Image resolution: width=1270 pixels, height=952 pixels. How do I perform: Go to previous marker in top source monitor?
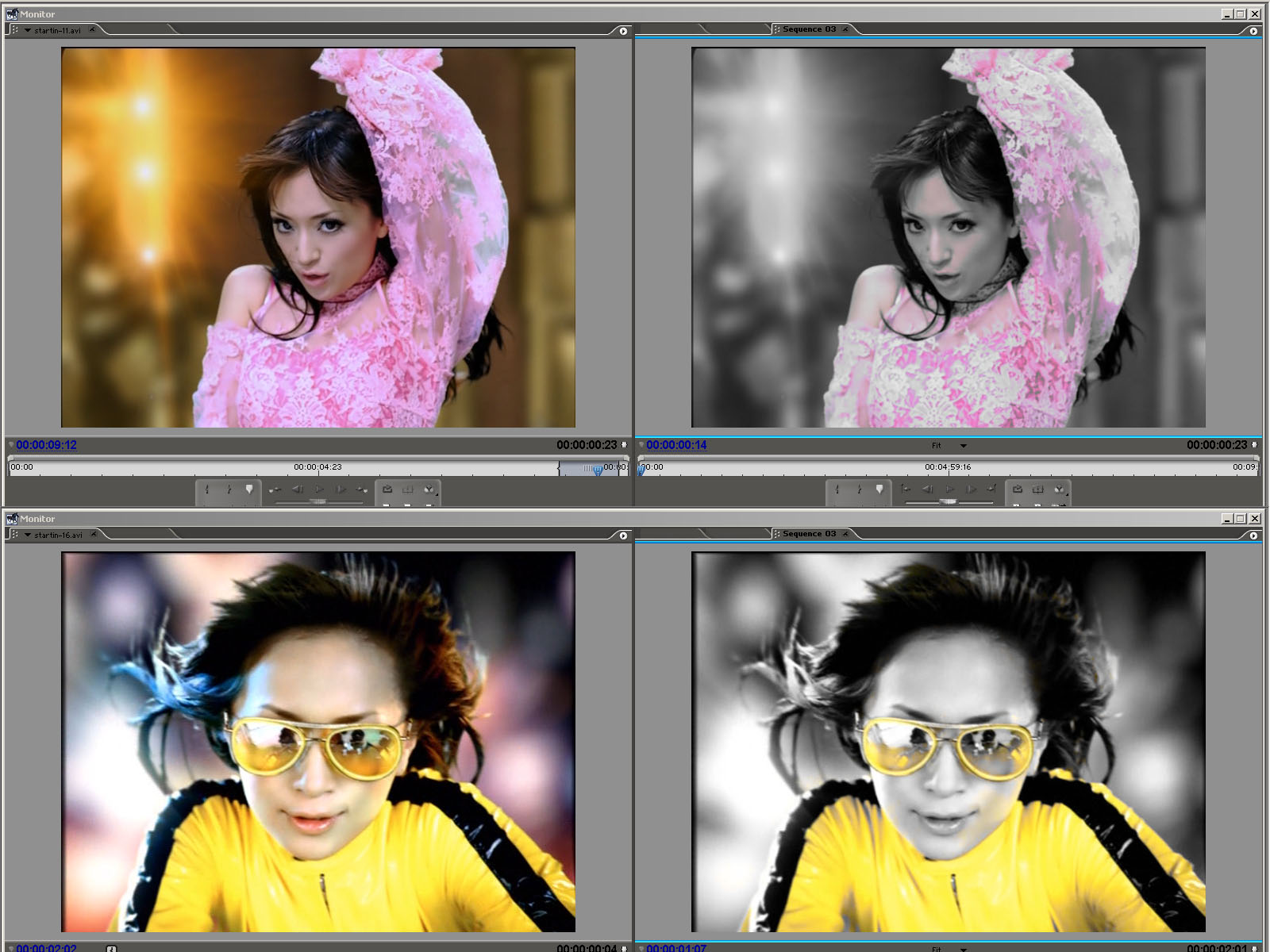(x=275, y=489)
